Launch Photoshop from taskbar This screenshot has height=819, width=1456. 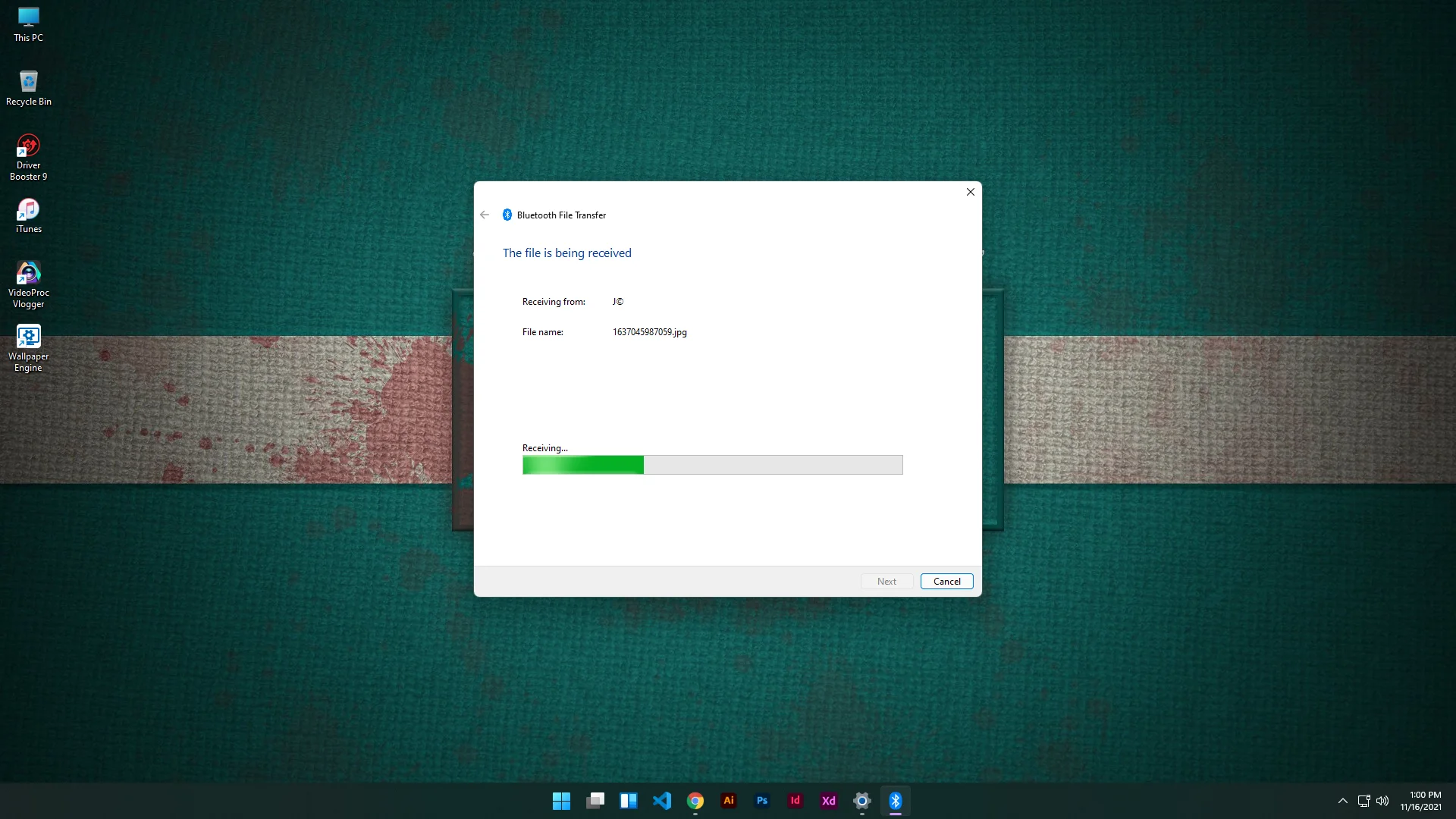pos(762,801)
